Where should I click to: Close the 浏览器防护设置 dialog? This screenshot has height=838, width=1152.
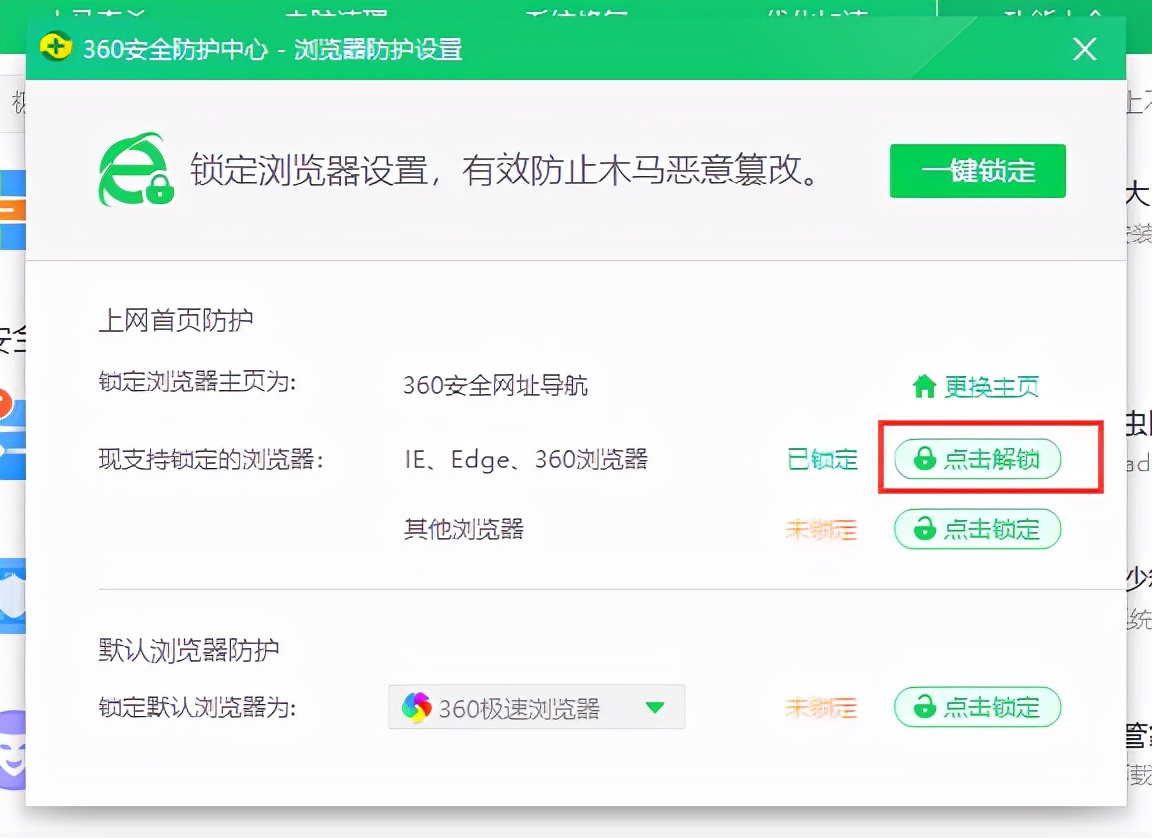(1084, 48)
